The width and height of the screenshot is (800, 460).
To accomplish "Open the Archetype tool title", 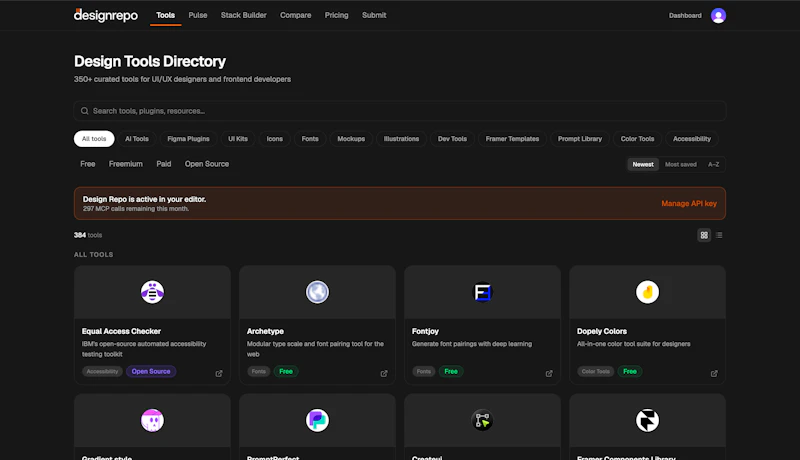I will (265, 331).
